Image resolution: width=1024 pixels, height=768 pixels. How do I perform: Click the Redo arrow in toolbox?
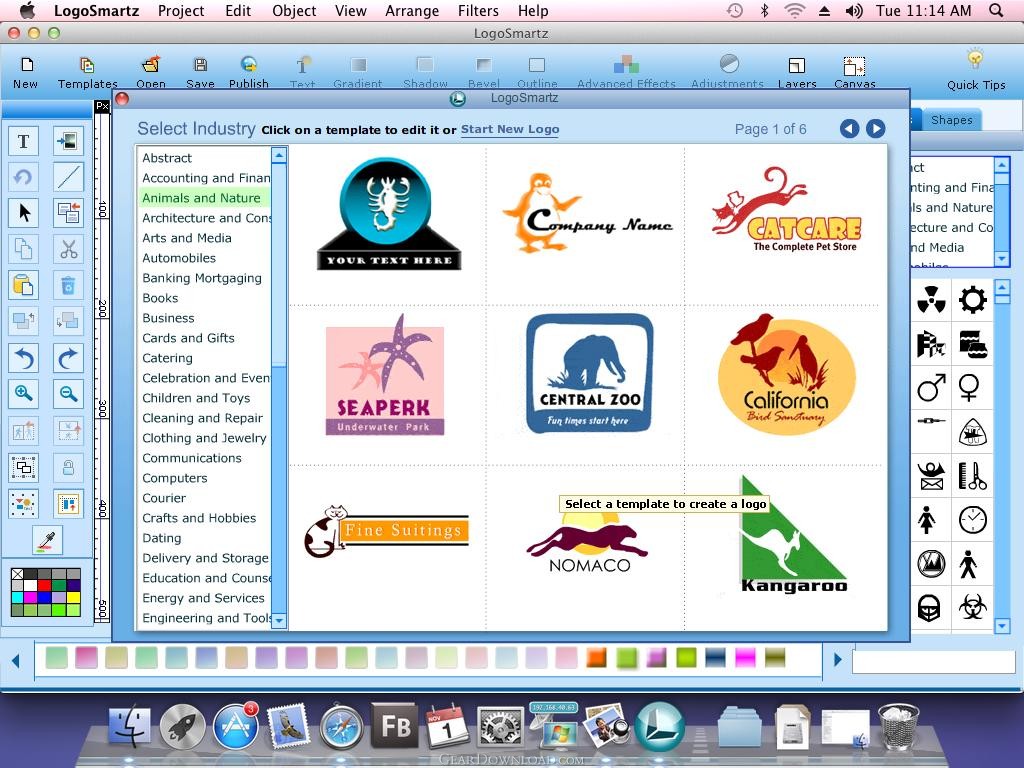tap(68, 358)
